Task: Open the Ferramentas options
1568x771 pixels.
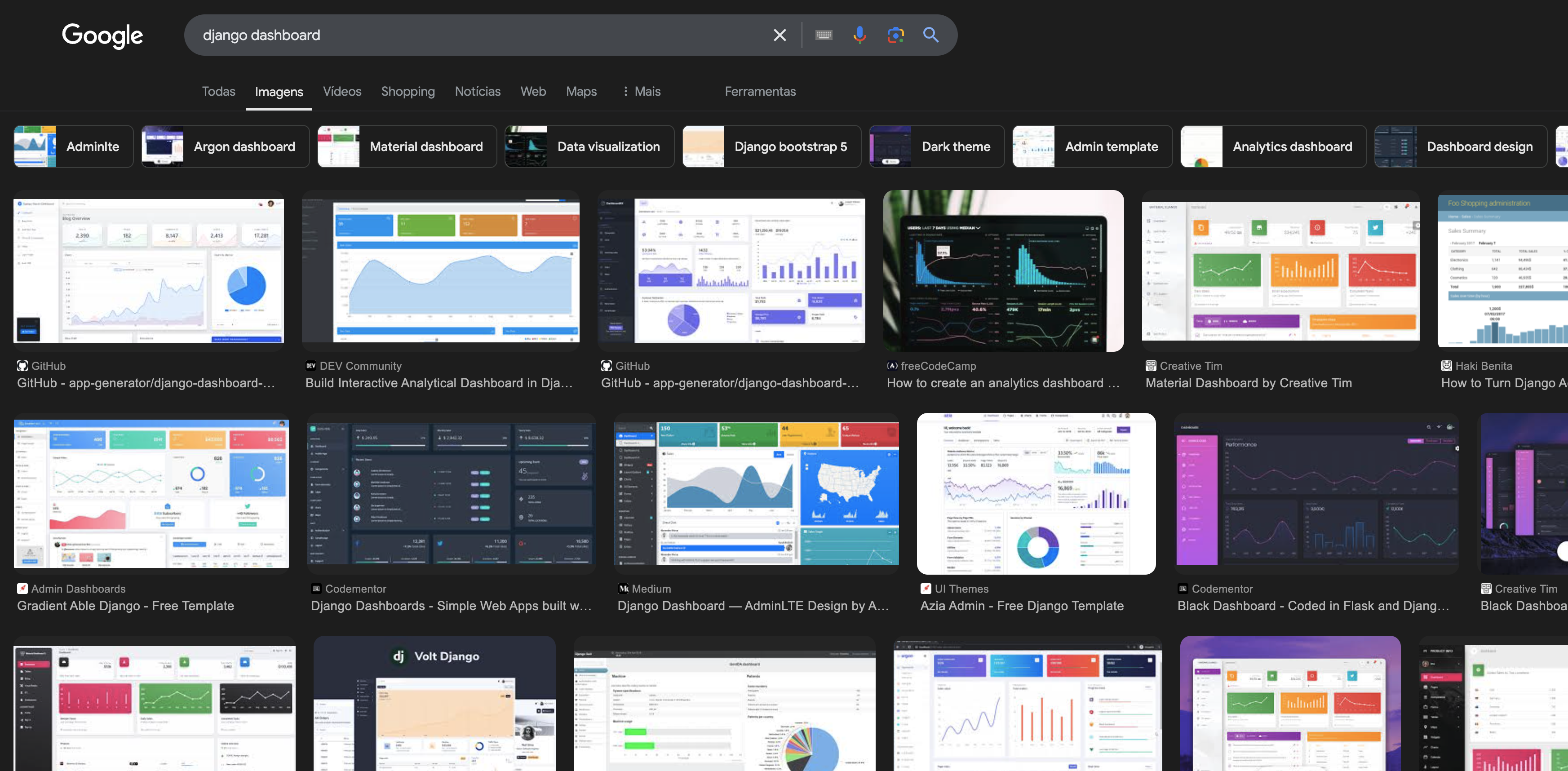Action: click(x=760, y=91)
